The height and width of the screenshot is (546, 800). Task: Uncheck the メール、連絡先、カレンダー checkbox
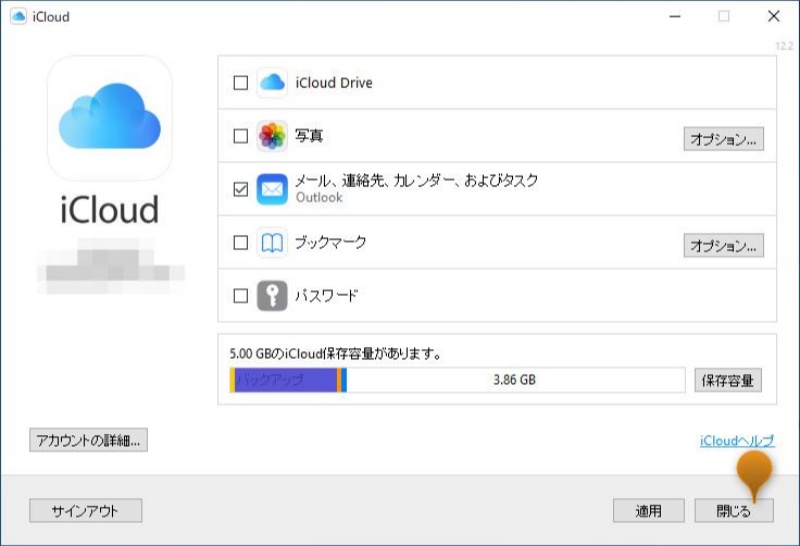[x=240, y=189]
